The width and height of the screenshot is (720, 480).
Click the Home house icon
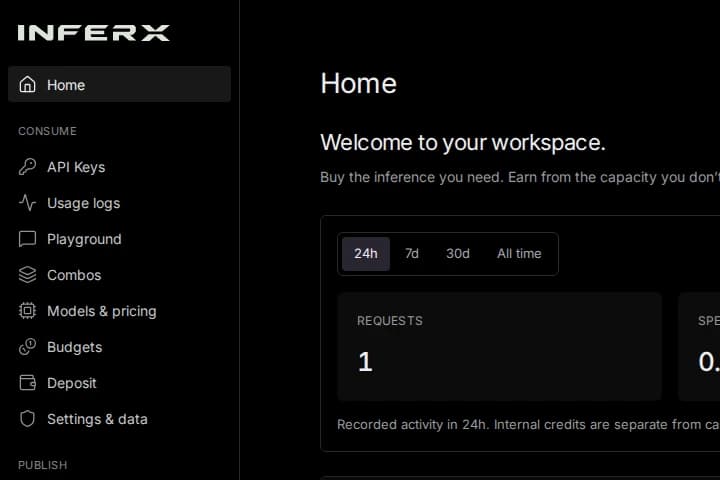tap(28, 85)
